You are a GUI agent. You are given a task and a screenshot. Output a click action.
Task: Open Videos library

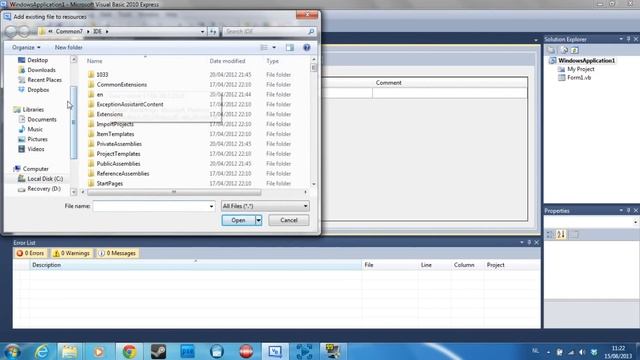[36, 149]
